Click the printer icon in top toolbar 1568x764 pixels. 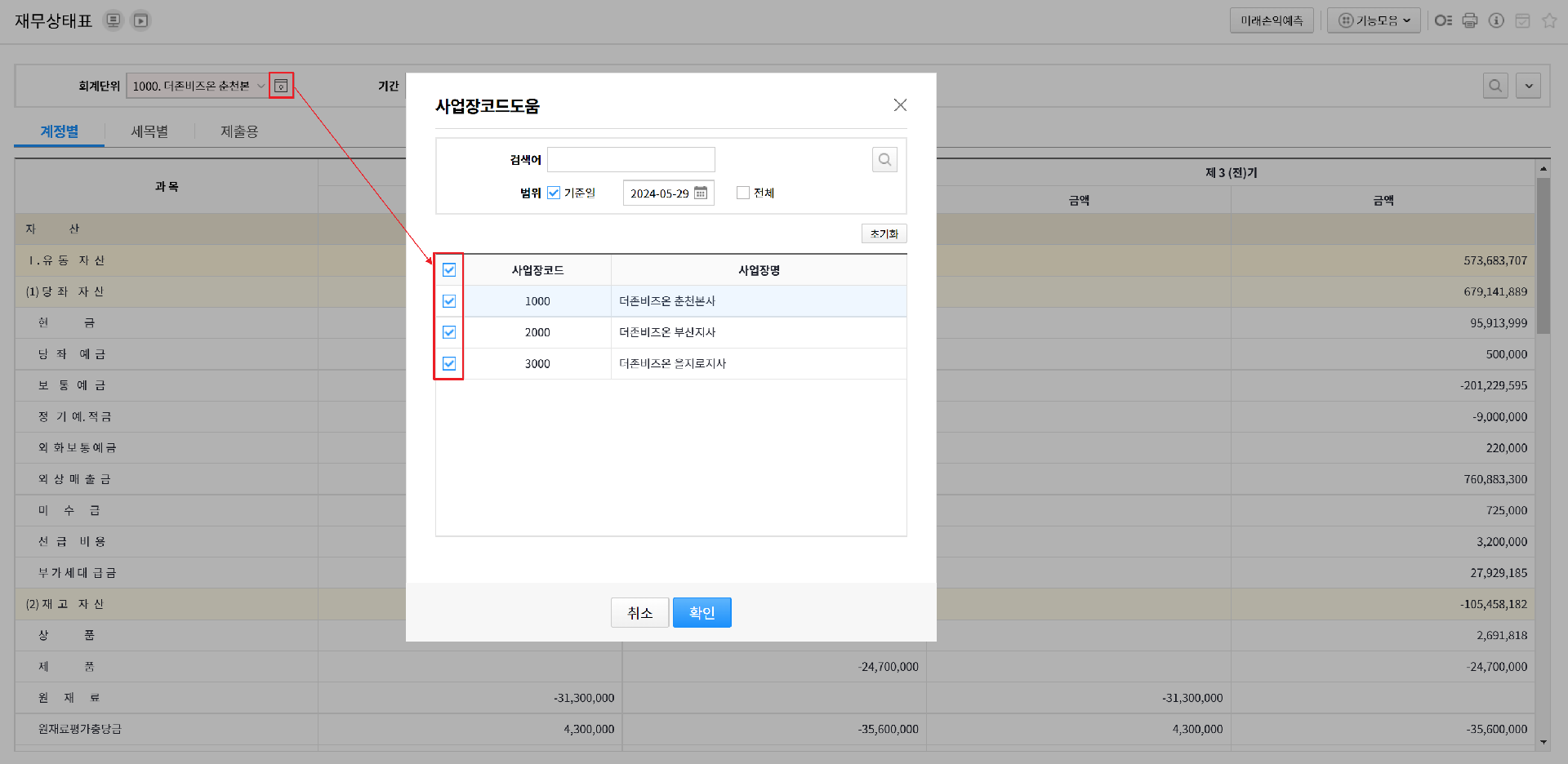(x=1470, y=20)
